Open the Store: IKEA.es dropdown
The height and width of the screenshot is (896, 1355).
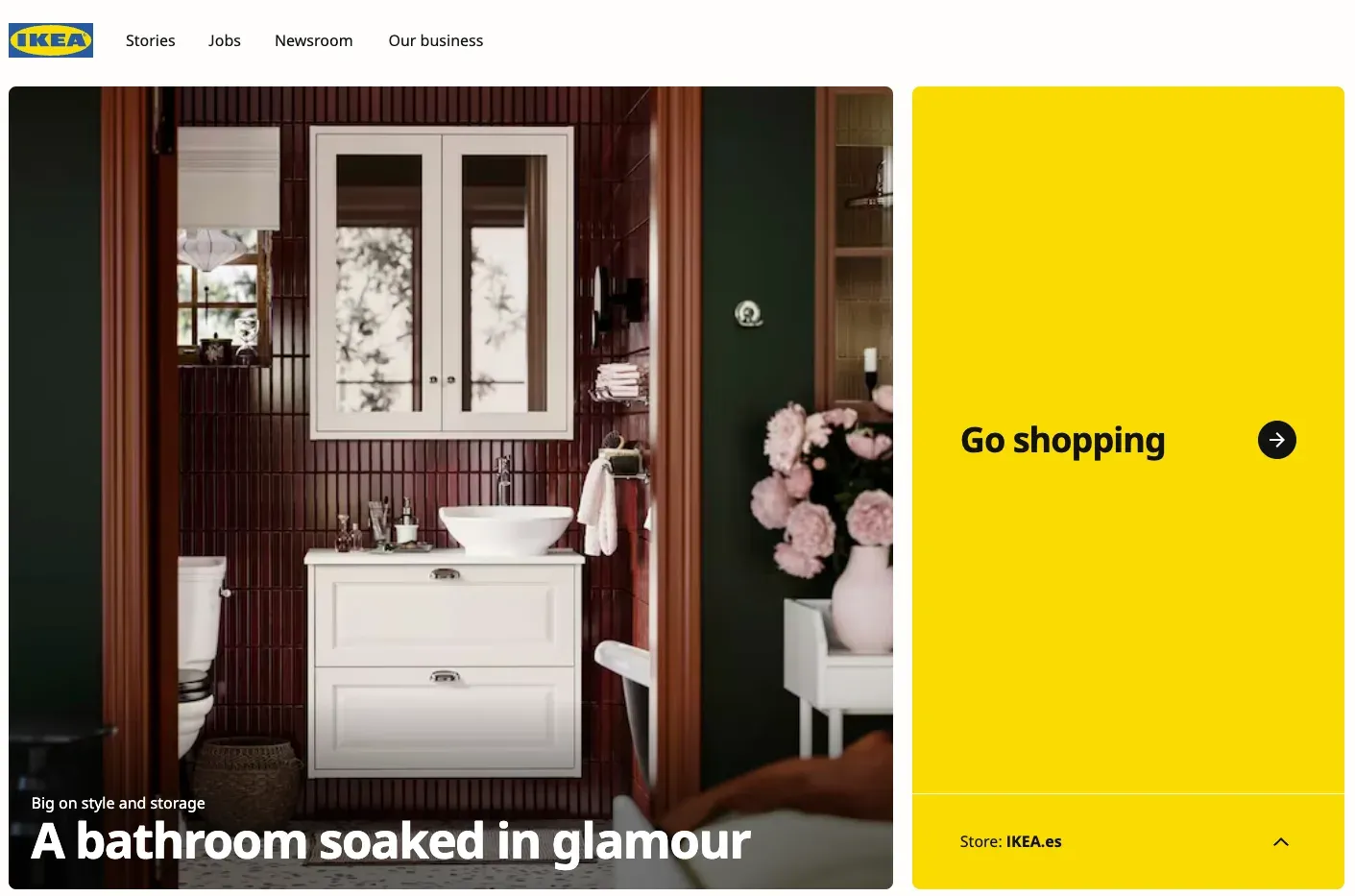pos(1127,841)
